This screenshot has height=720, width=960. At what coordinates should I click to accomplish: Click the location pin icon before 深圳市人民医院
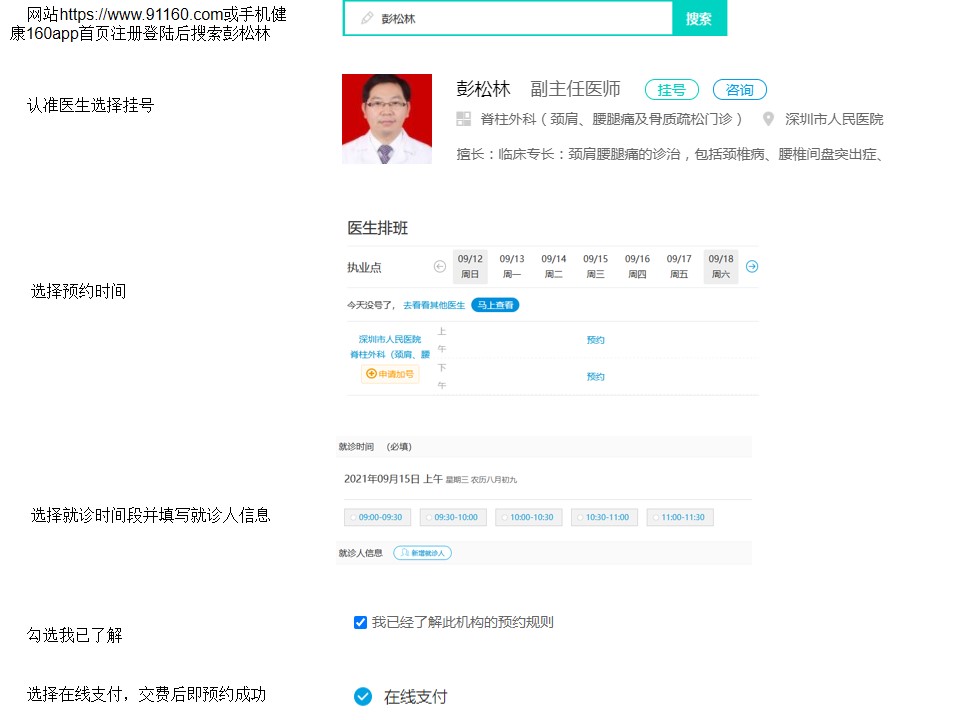[768, 117]
